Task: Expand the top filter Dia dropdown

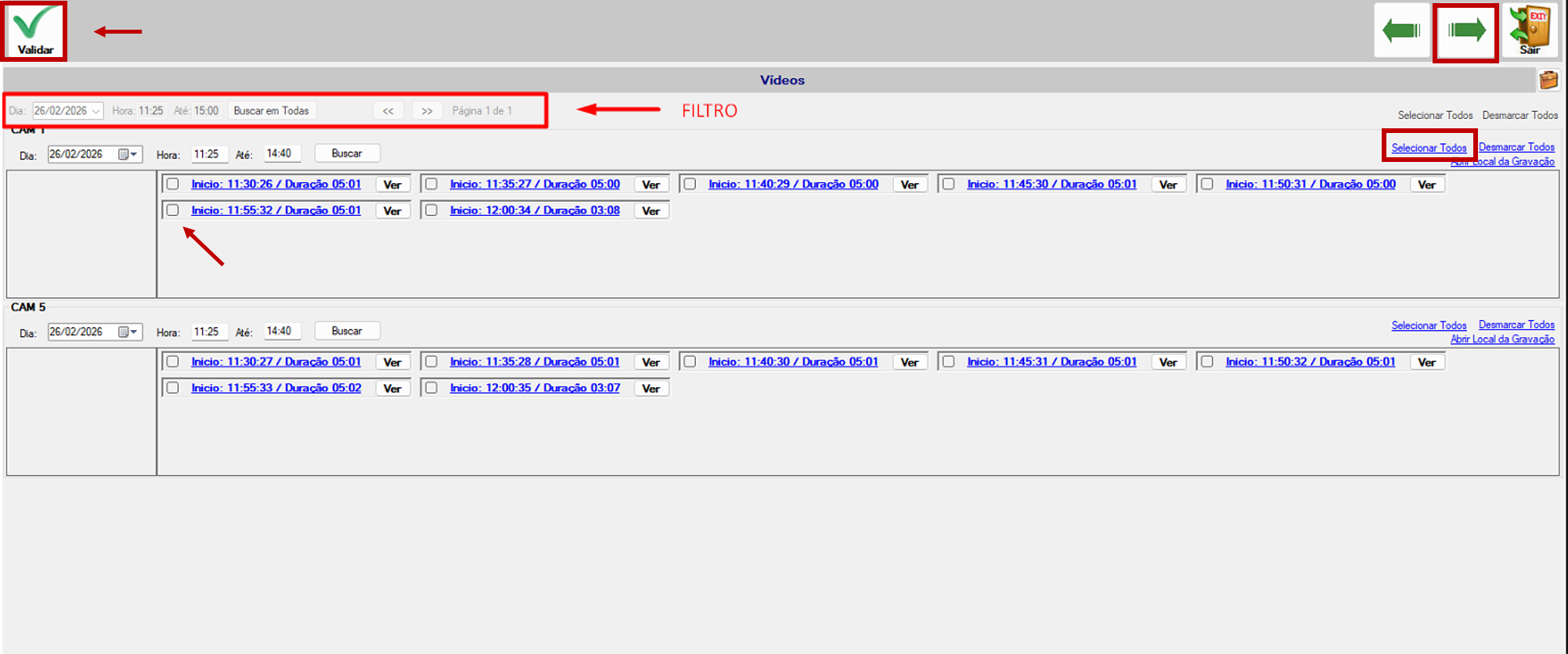Action: 96,111
